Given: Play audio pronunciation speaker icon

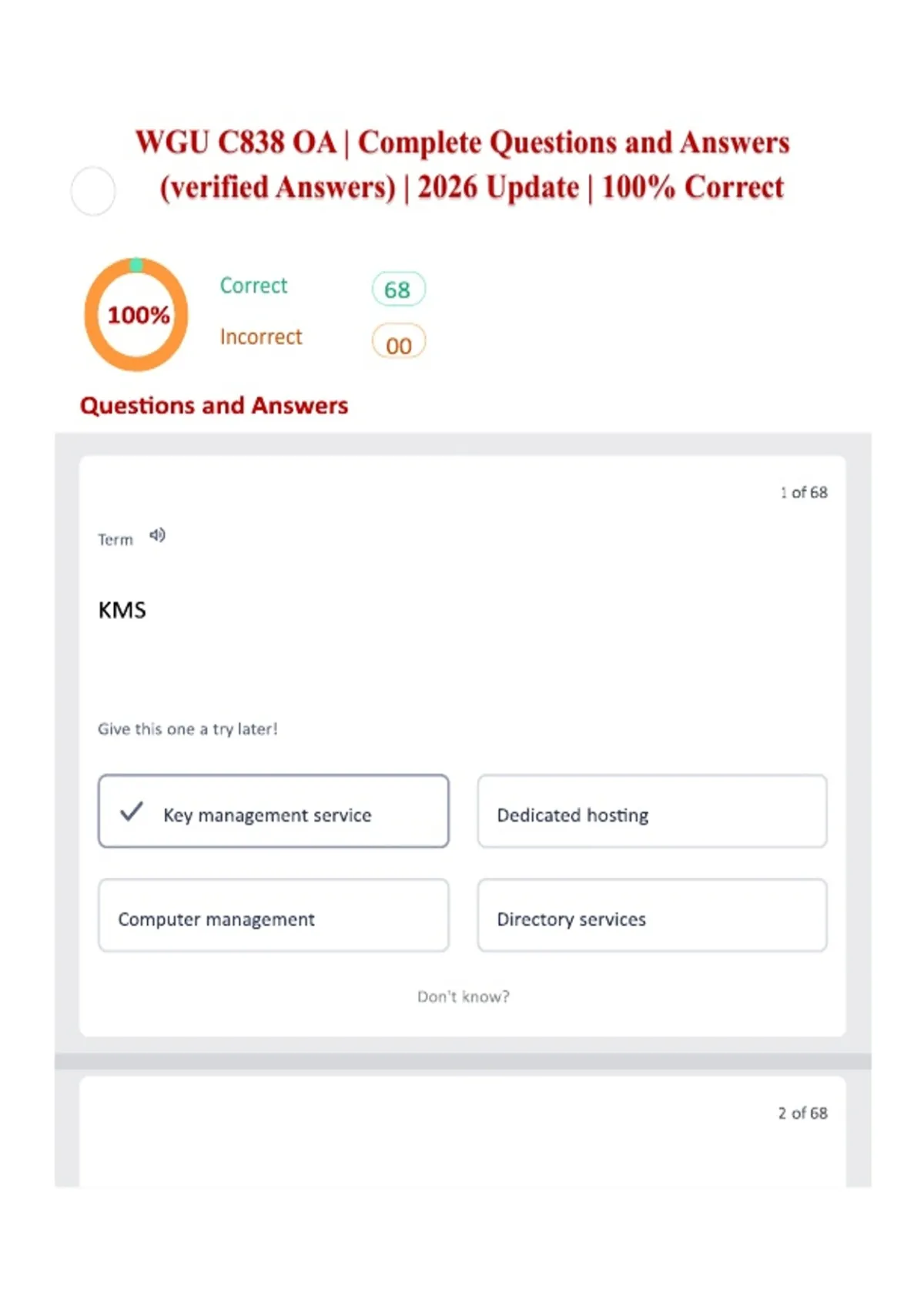Looking at the screenshot, I should [157, 535].
